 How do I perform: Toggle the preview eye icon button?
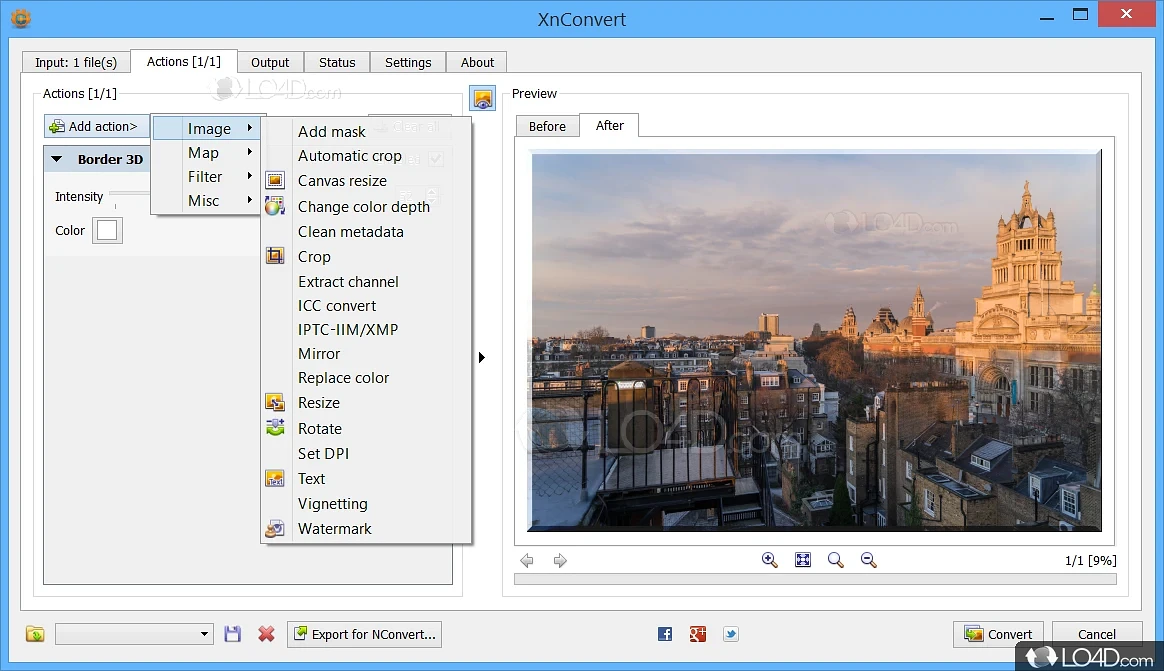(x=483, y=98)
